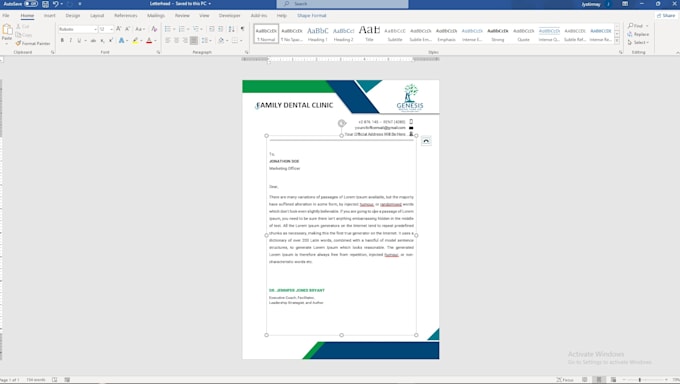Click the zoom slider in status bar
Screen dimensions: 680x384
[645, 380]
